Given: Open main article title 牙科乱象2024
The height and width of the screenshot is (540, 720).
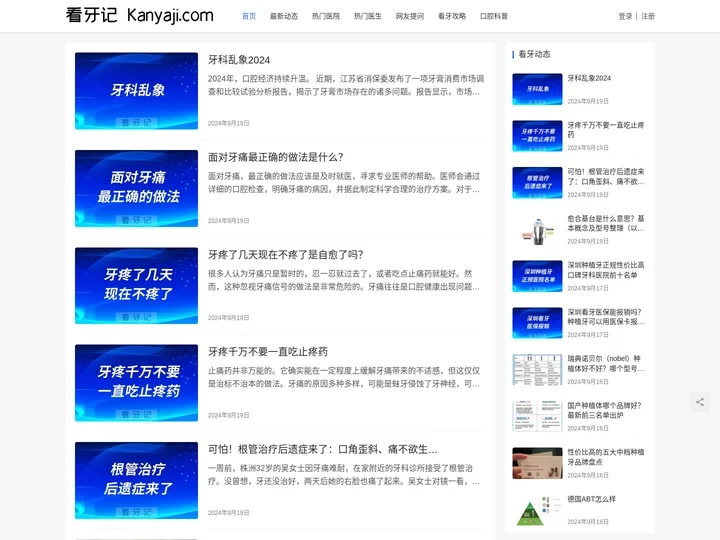Looking at the screenshot, I should click(239, 60).
